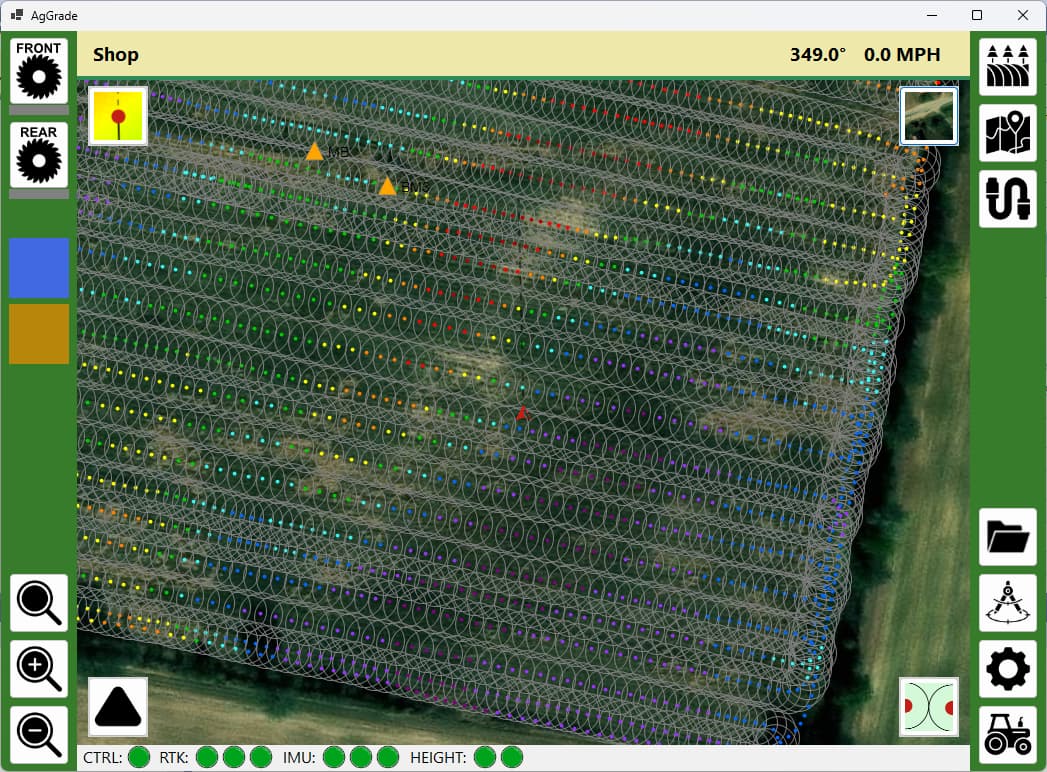1047x772 pixels.
Task: Click the Shop field name label
Action: point(116,55)
